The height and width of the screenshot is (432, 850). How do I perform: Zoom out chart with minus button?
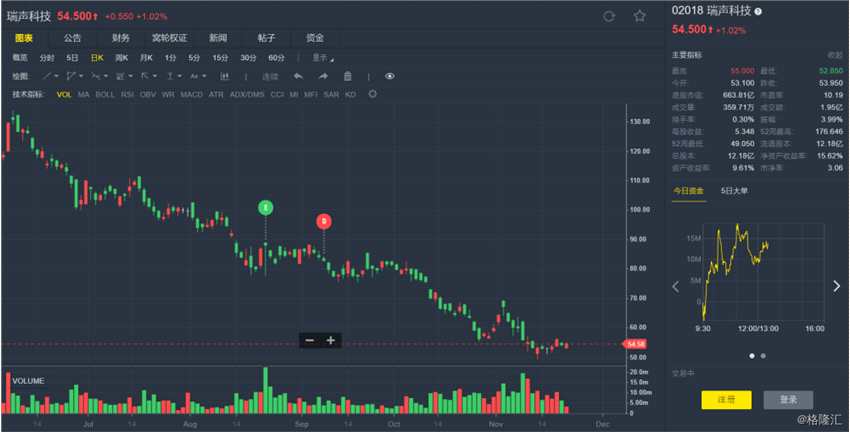309,340
